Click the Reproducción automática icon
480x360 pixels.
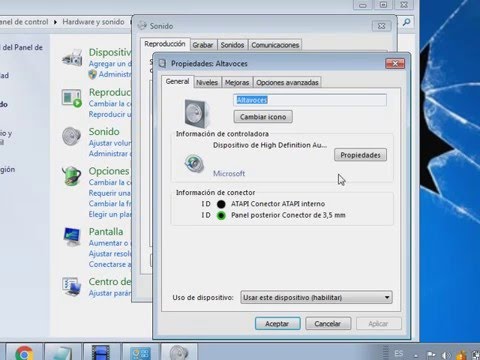[72, 98]
